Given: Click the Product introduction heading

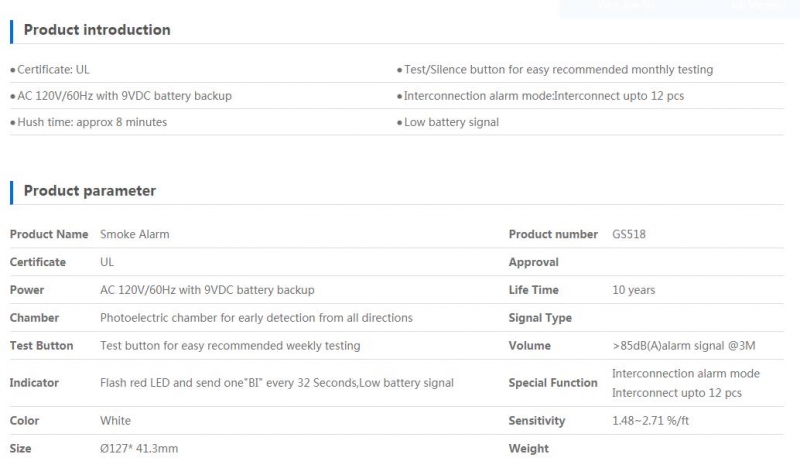Looking at the screenshot, I should coord(97,30).
